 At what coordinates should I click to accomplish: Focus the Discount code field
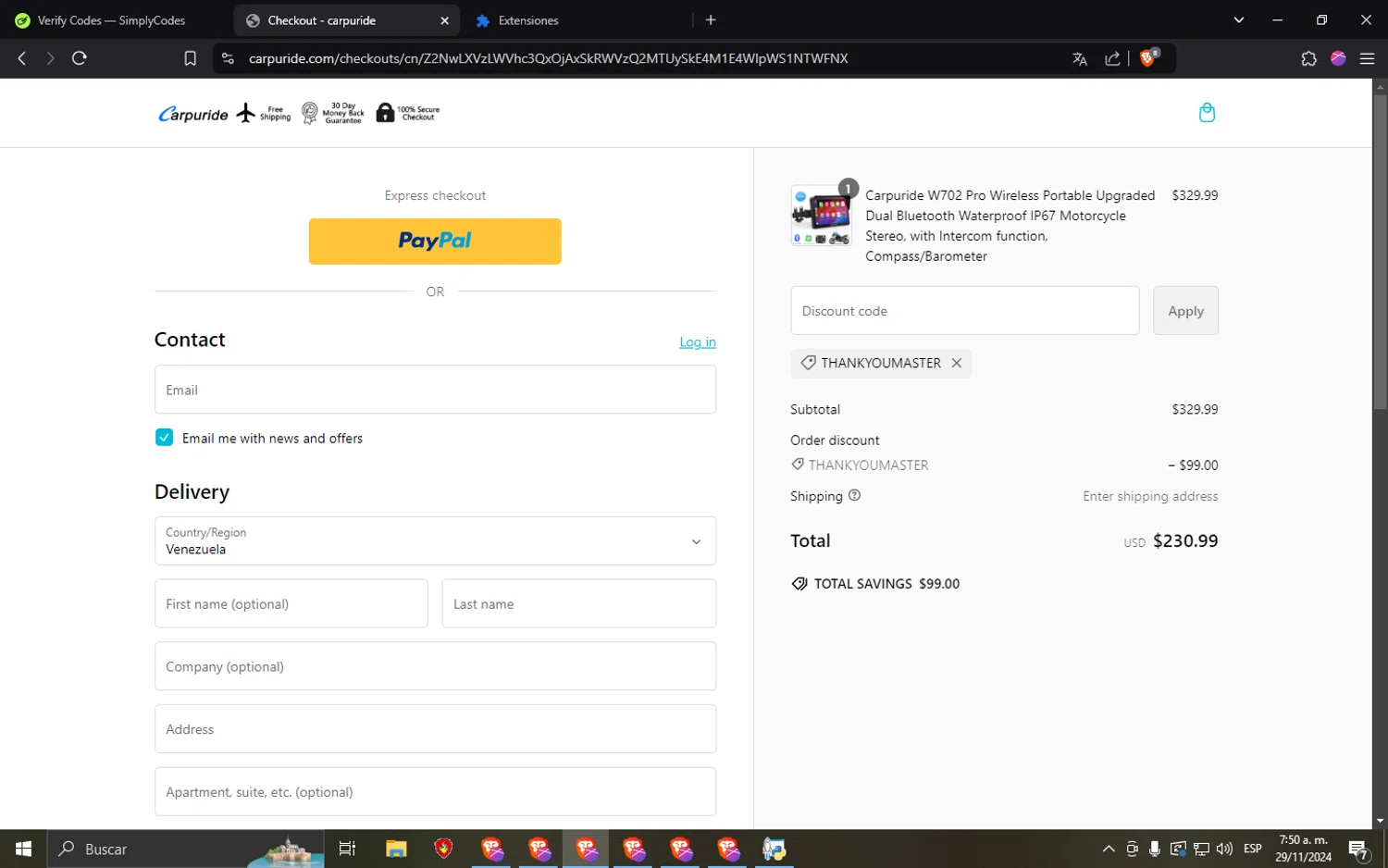pyautogui.click(x=965, y=311)
